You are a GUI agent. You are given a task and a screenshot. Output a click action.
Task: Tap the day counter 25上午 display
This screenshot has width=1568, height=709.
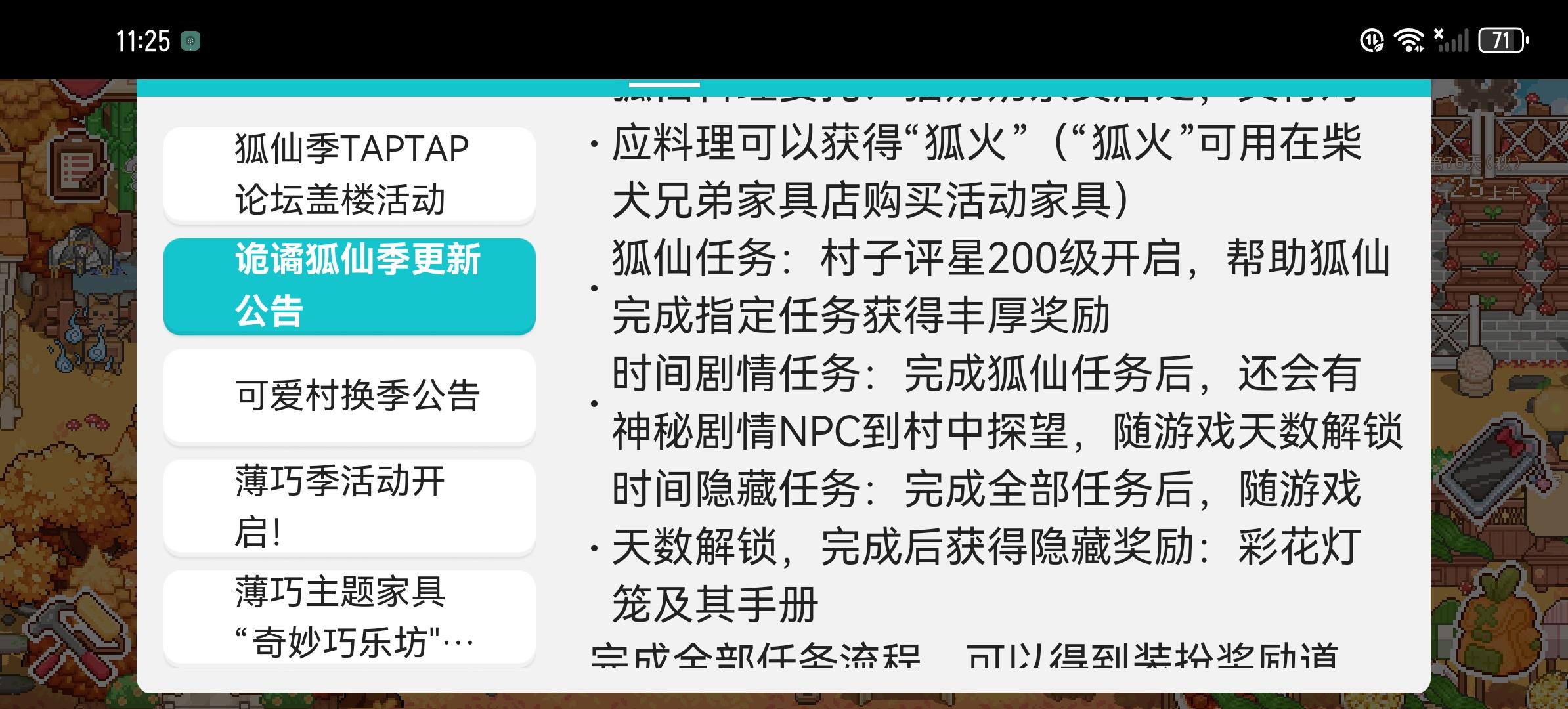pyautogui.click(x=1485, y=189)
